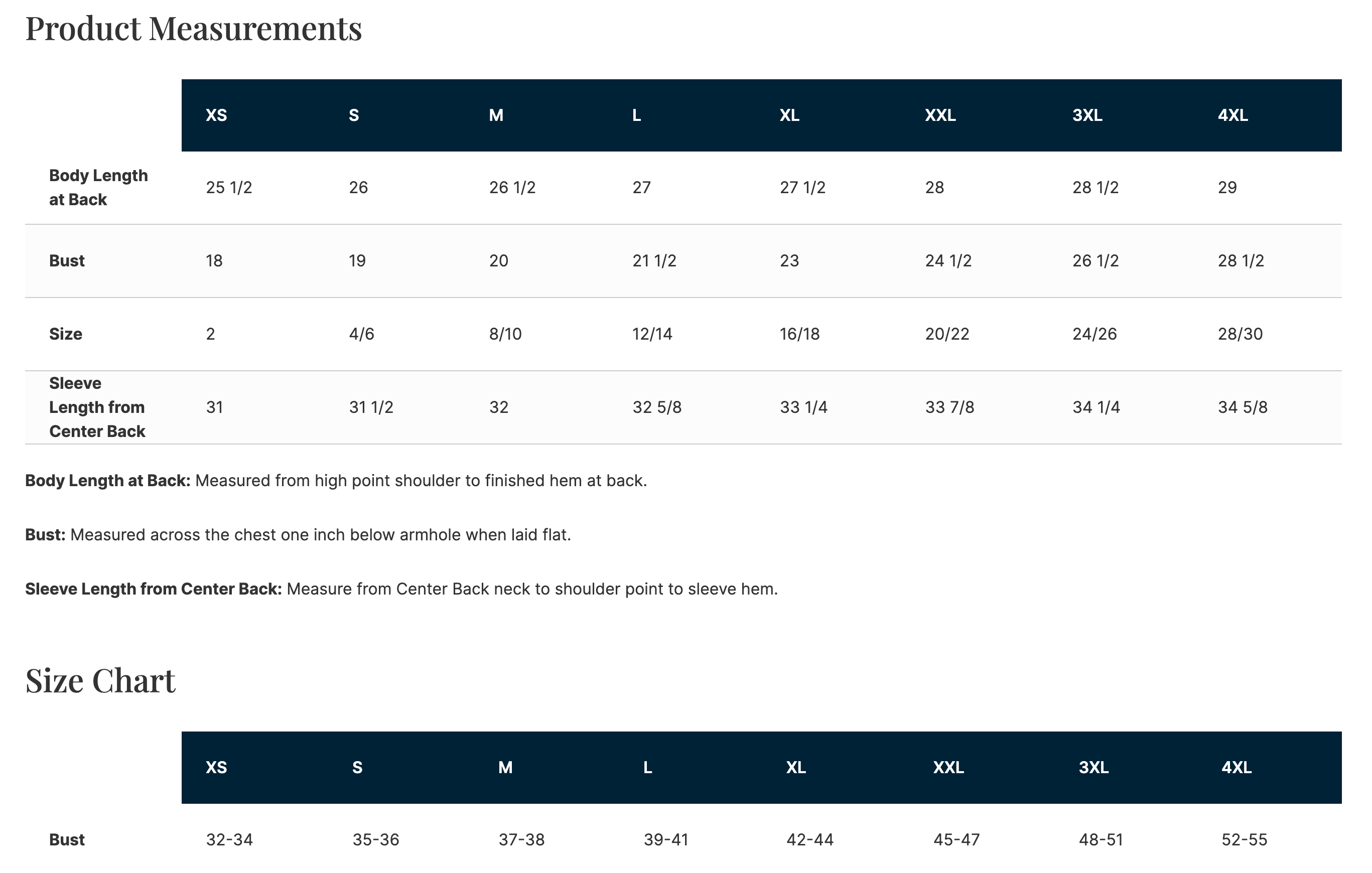Click the 21 1/2 bust value for L
Screen dimensions: 1372x873
(654, 261)
